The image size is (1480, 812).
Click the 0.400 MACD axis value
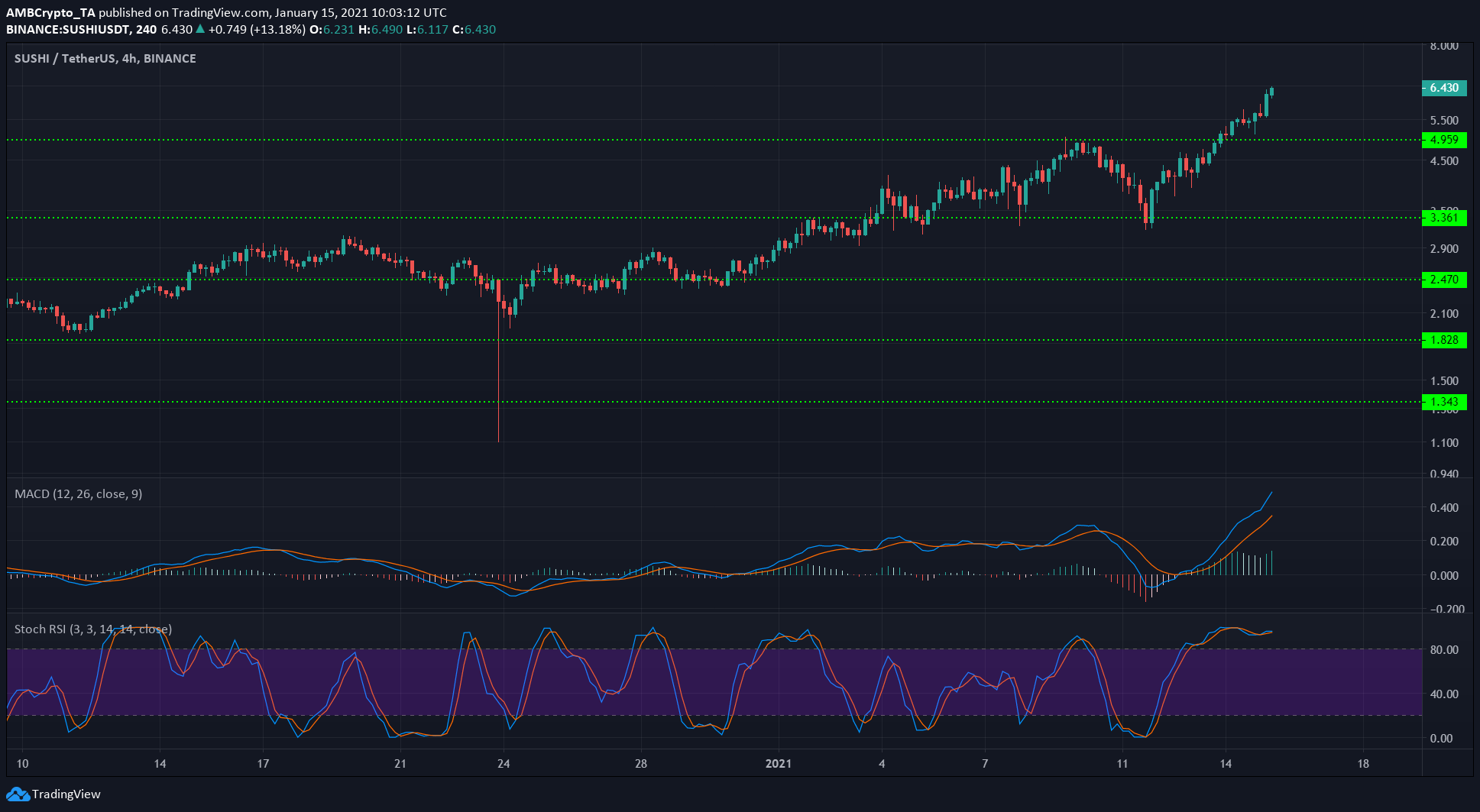click(1444, 508)
